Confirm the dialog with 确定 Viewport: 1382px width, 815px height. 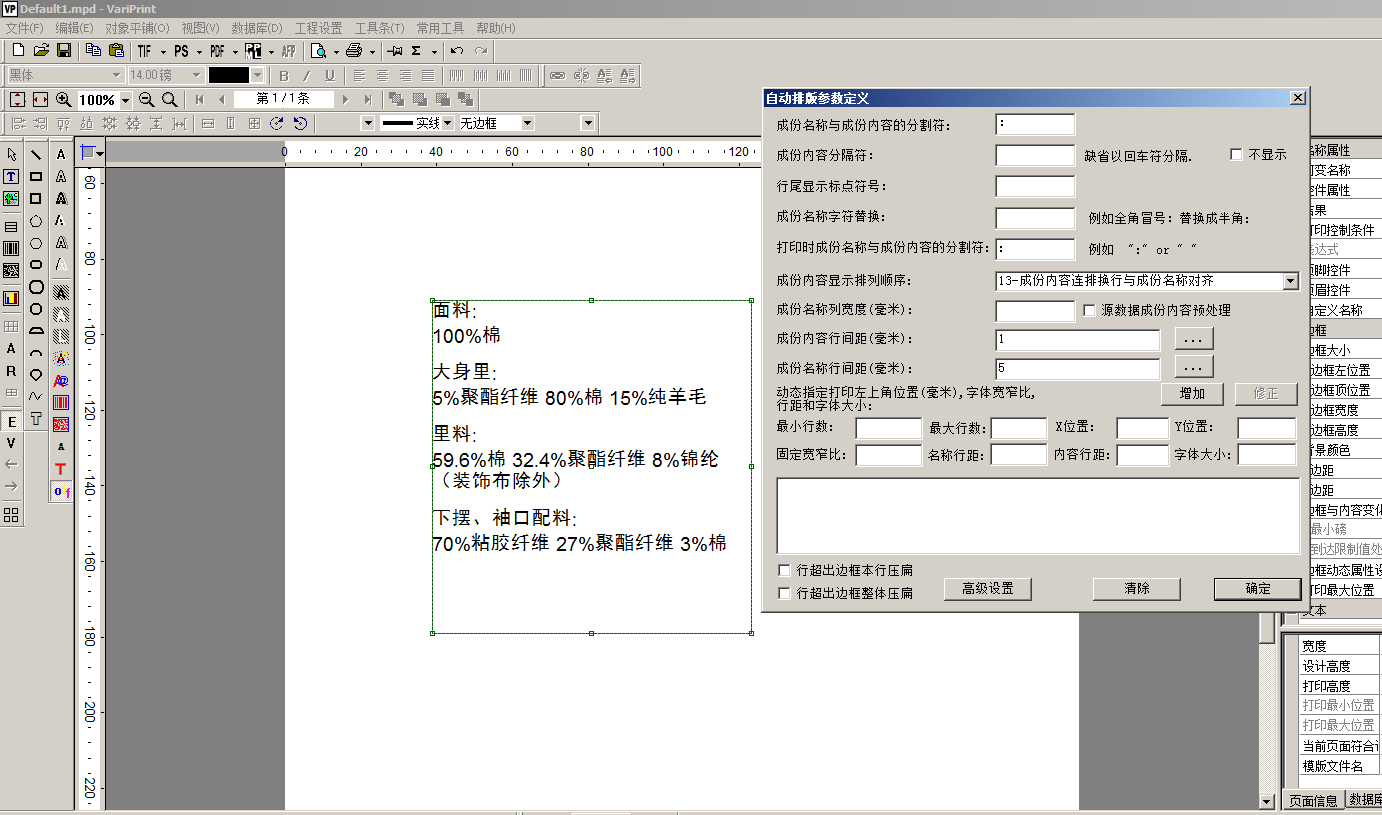1258,589
